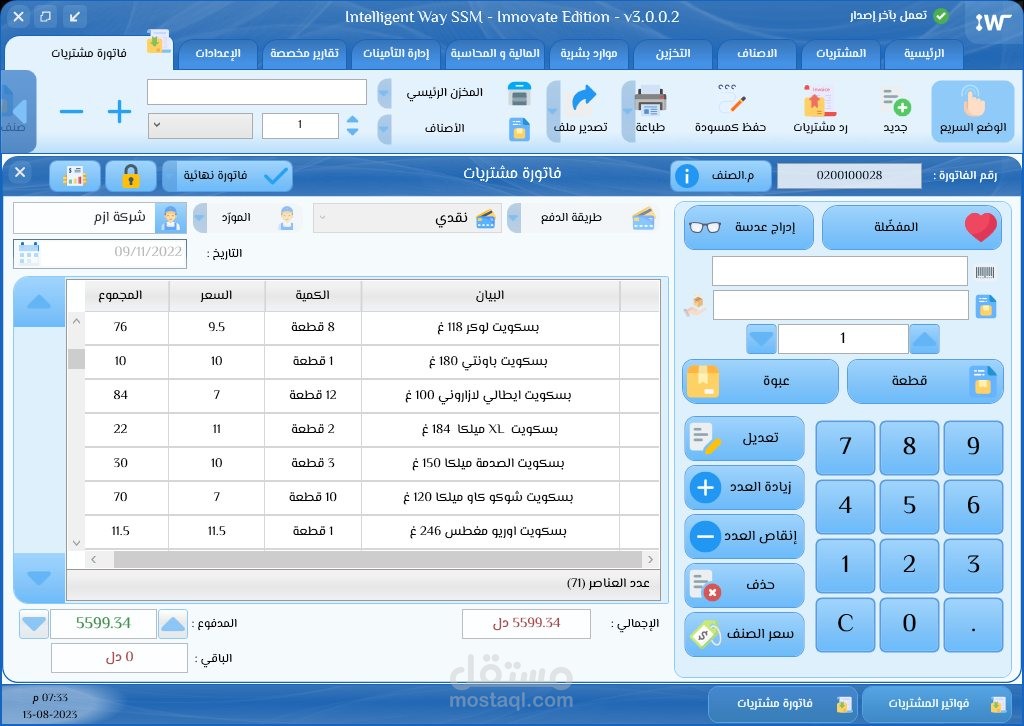Click the main warehouse icon

(519, 94)
